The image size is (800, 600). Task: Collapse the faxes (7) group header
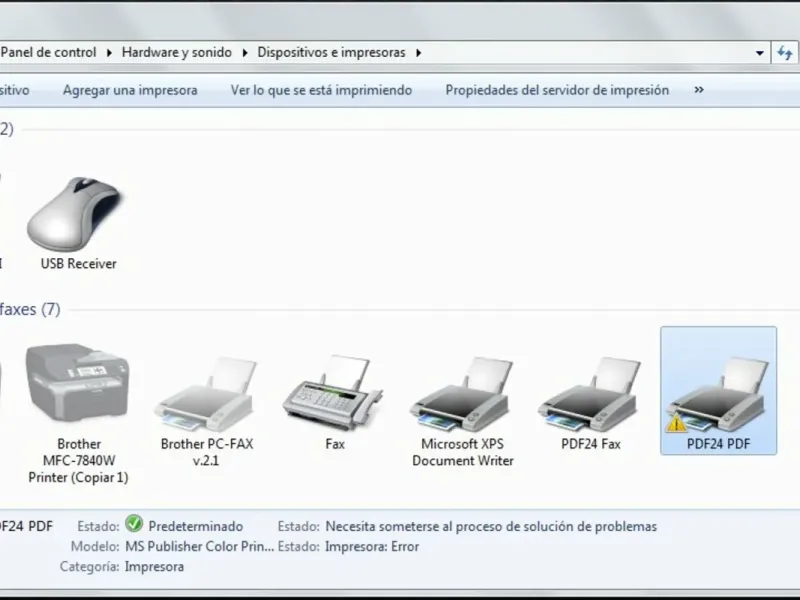[30, 309]
